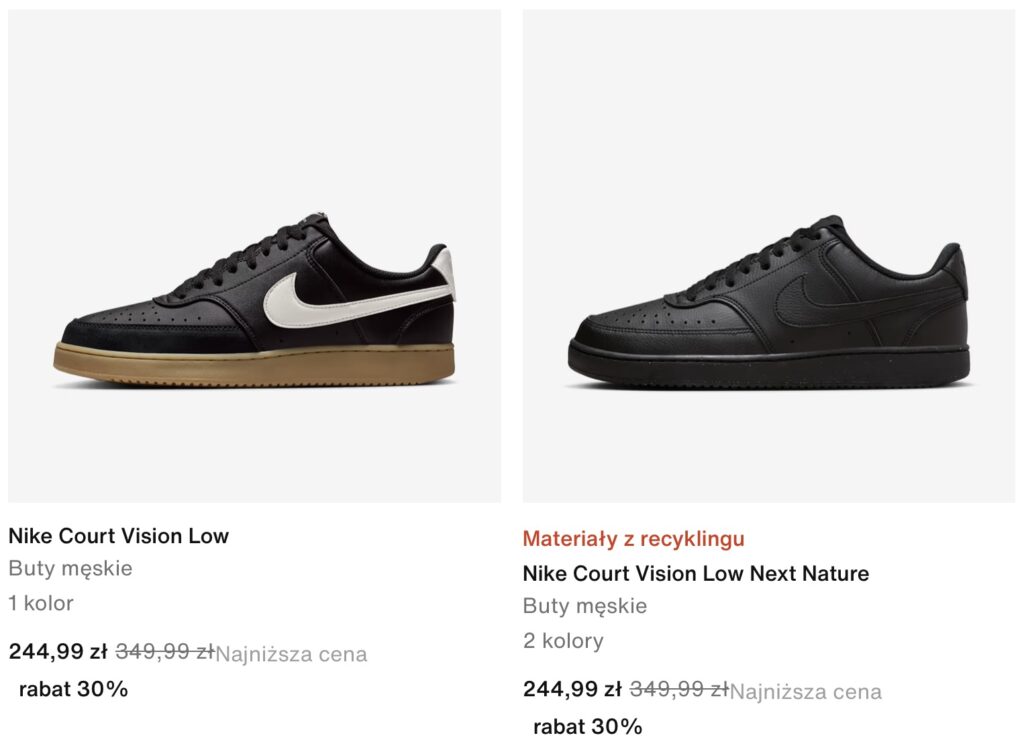Click "Buty męskie" under the Next Nature shoe
Viewport: 1024px width, 752px height.
585,606
